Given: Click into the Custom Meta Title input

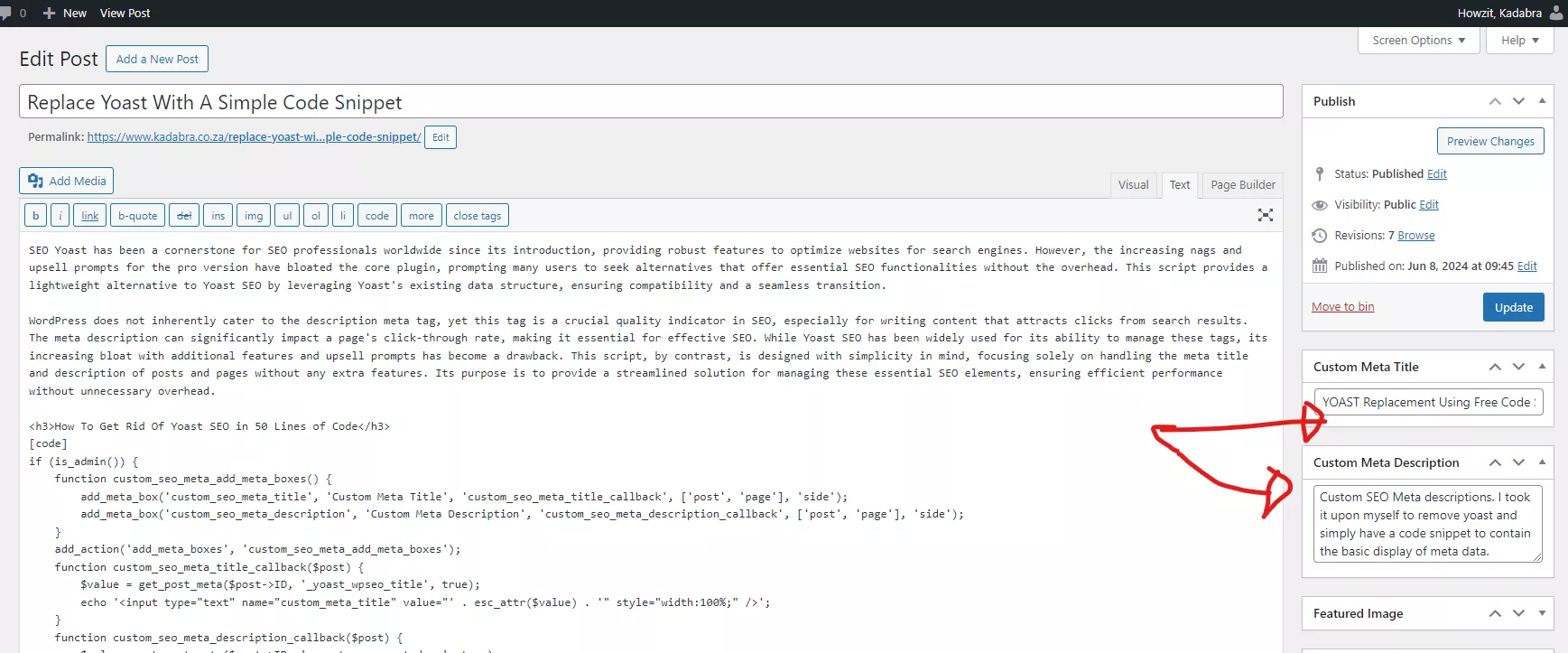Looking at the screenshot, I should pos(1428,402).
